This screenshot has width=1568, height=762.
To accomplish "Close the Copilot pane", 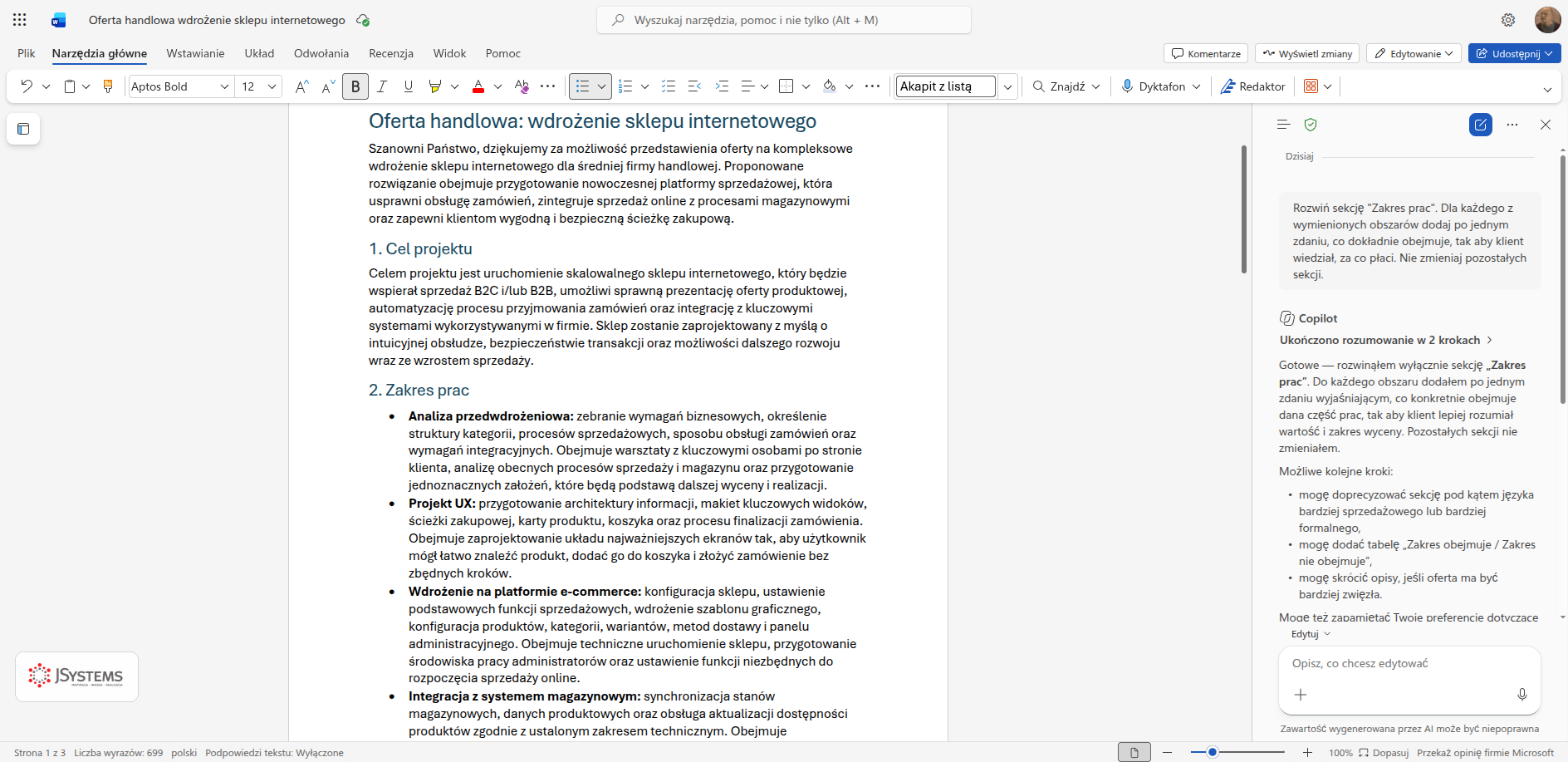I will point(1546,125).
